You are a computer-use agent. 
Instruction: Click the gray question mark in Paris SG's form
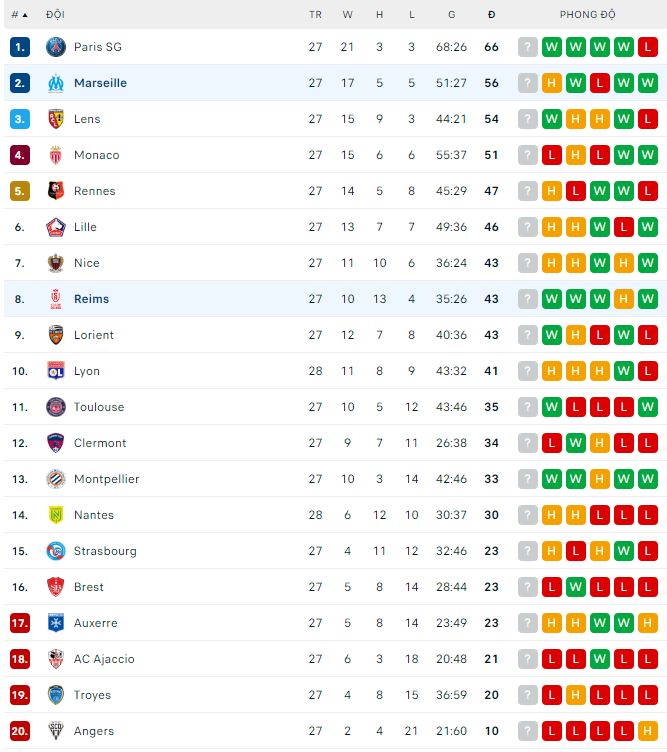pyautogui.click(x=528, y=47)
